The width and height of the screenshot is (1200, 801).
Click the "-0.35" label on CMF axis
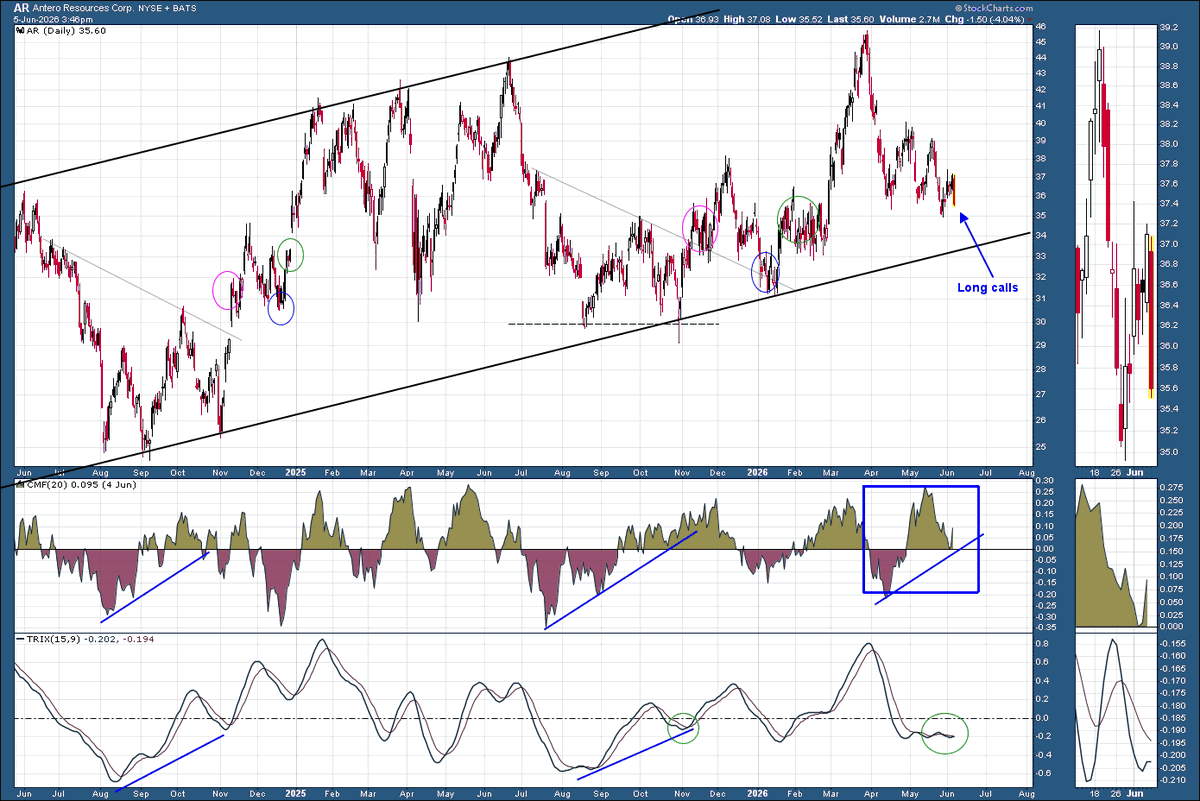(1046, 628)
